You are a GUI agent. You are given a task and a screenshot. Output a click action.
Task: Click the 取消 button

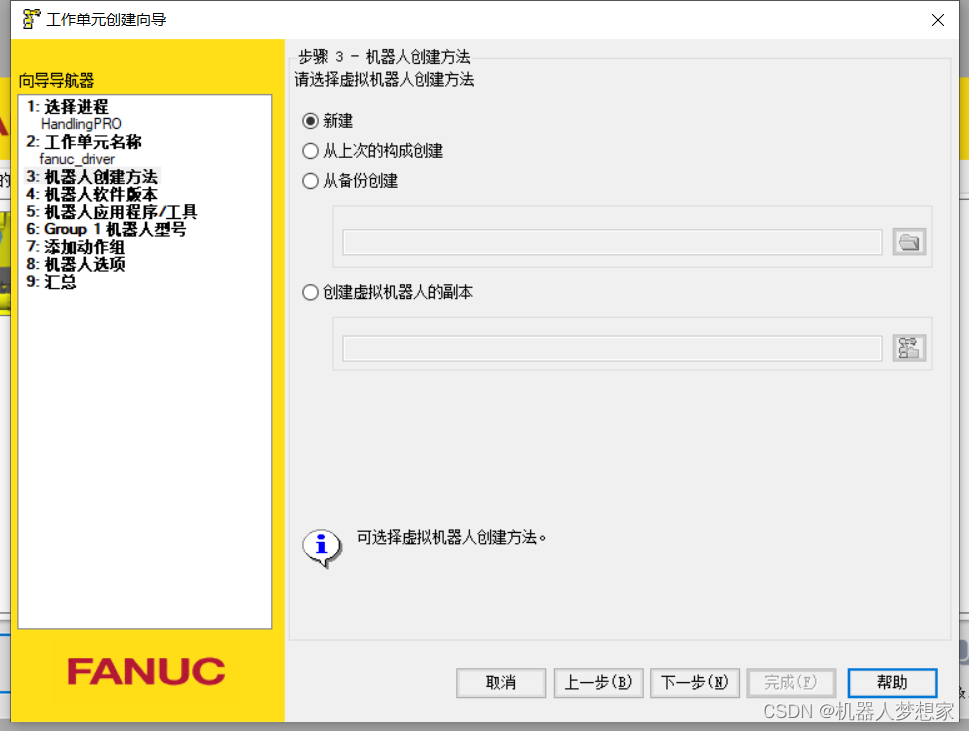501,683
